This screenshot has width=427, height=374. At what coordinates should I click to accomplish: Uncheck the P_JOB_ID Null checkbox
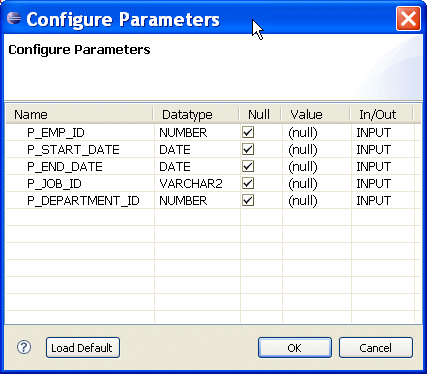coord(248,183)
